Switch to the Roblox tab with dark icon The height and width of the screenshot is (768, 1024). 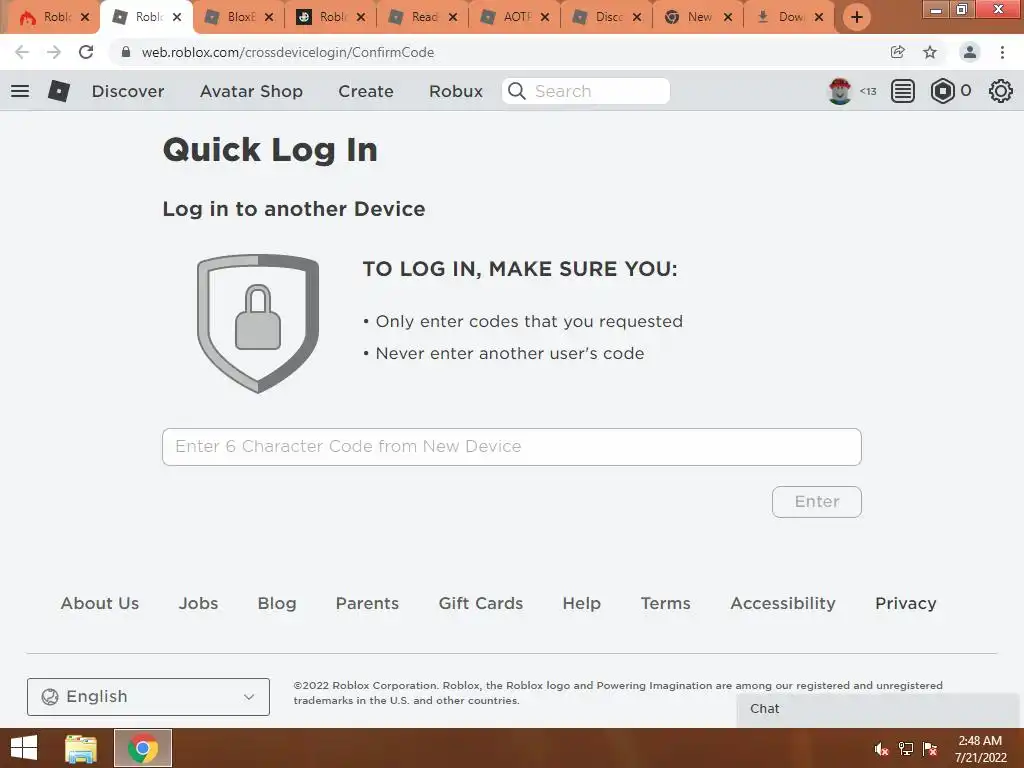[330, 17]
